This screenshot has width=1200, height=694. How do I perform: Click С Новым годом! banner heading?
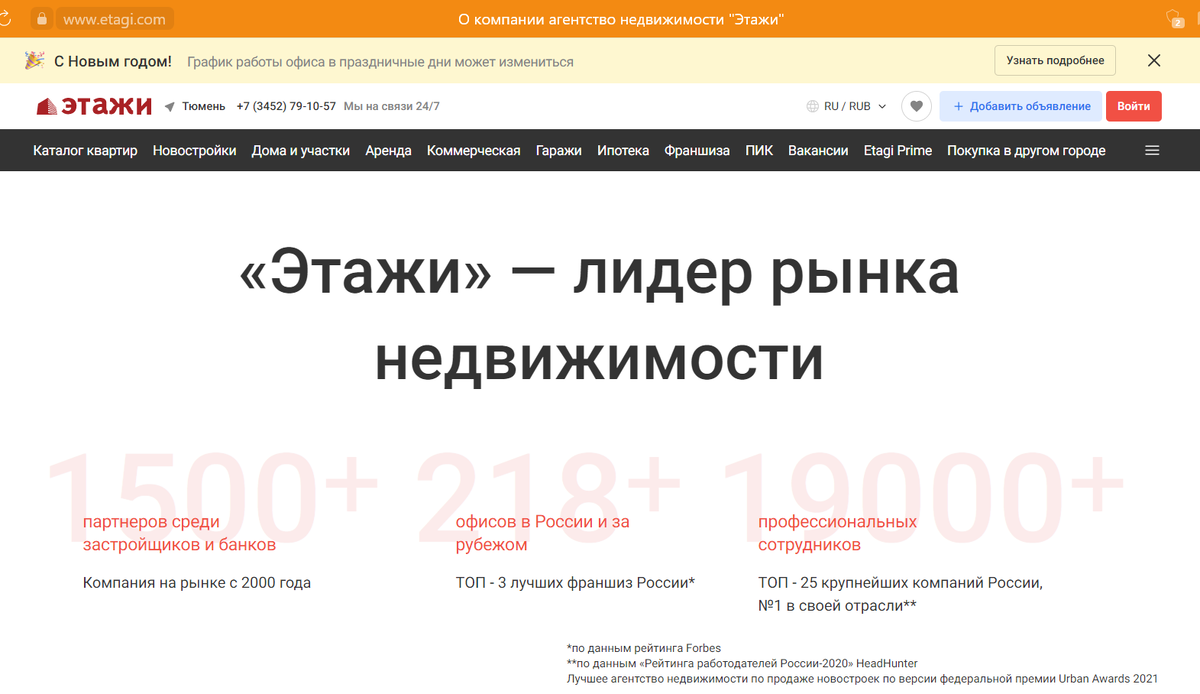click(x=113, y=61)
